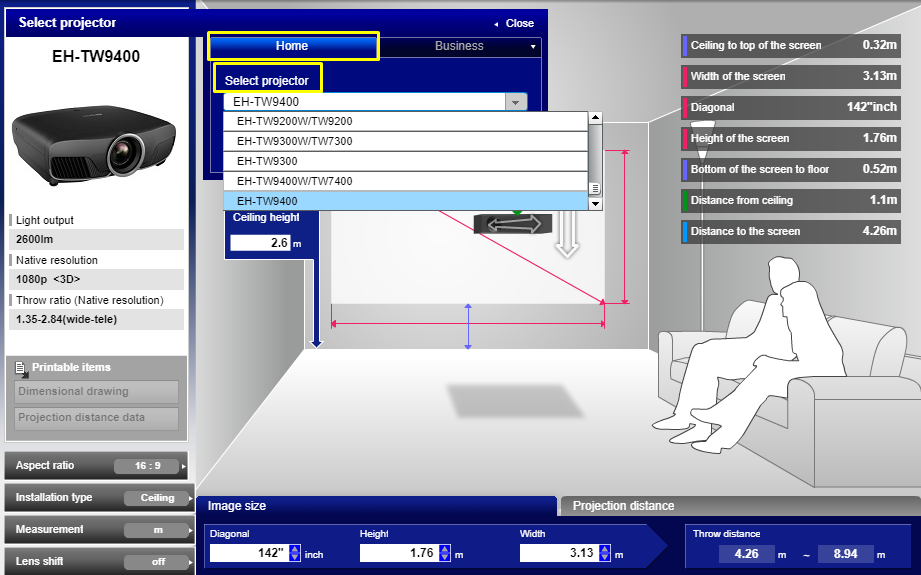Open the Dimensional drawing printable item
The width and height of the screenshot is (921, 575).
click(96, 391)
